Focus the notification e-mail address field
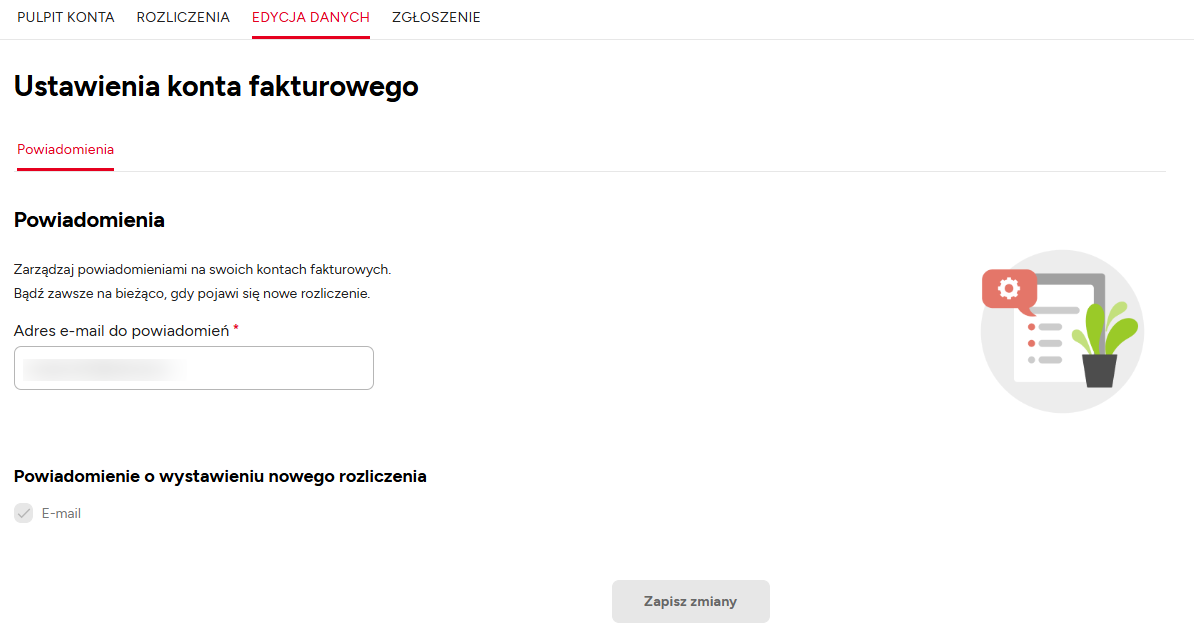 pos(194,368)
